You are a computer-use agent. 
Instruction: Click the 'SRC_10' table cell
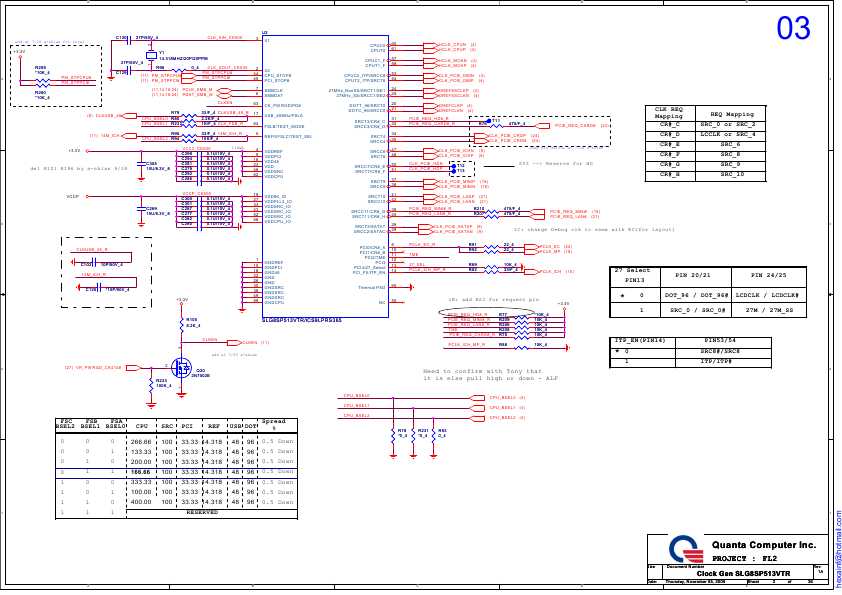pyautogui.click(x=730, y=175)
